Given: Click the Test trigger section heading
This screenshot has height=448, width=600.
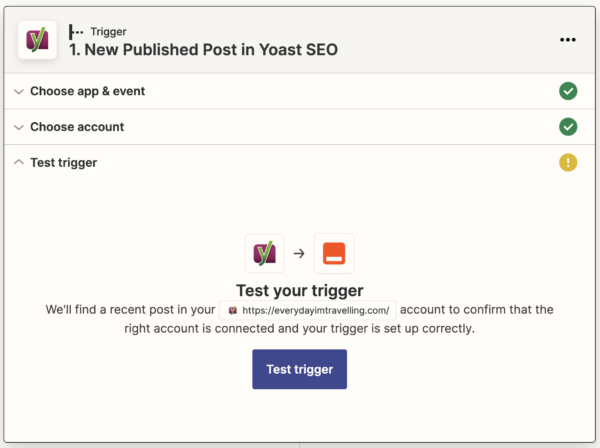Looking at the screenshot, I should [x=64, y=163].
